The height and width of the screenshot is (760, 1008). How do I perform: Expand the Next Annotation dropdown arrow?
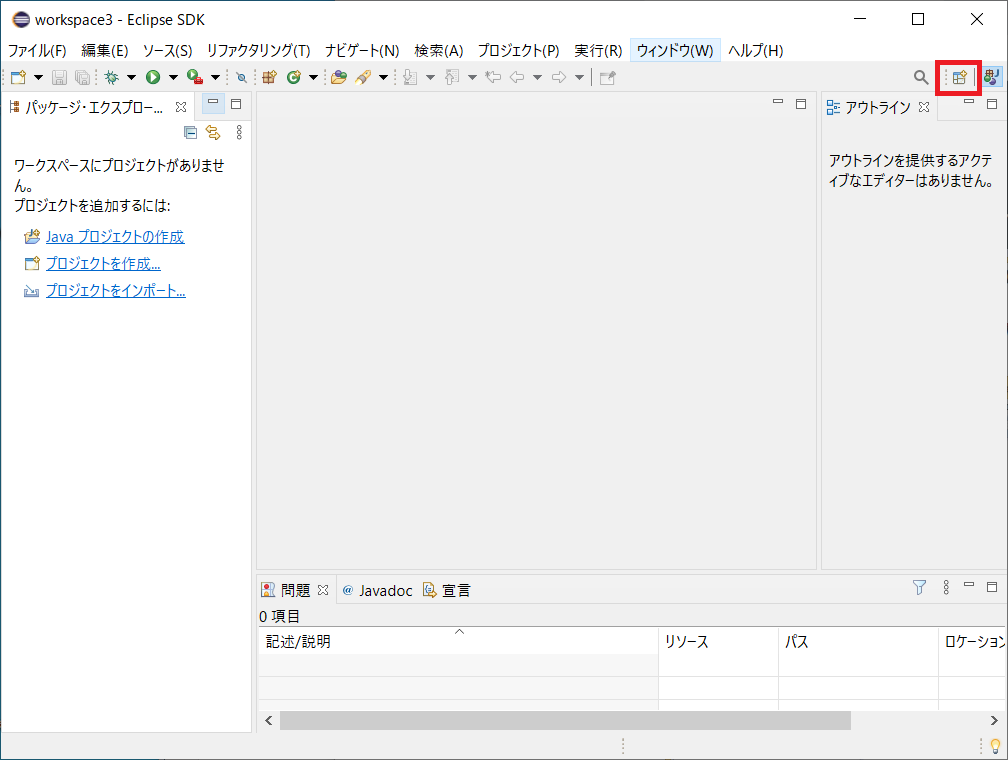(x=430, y=78)
